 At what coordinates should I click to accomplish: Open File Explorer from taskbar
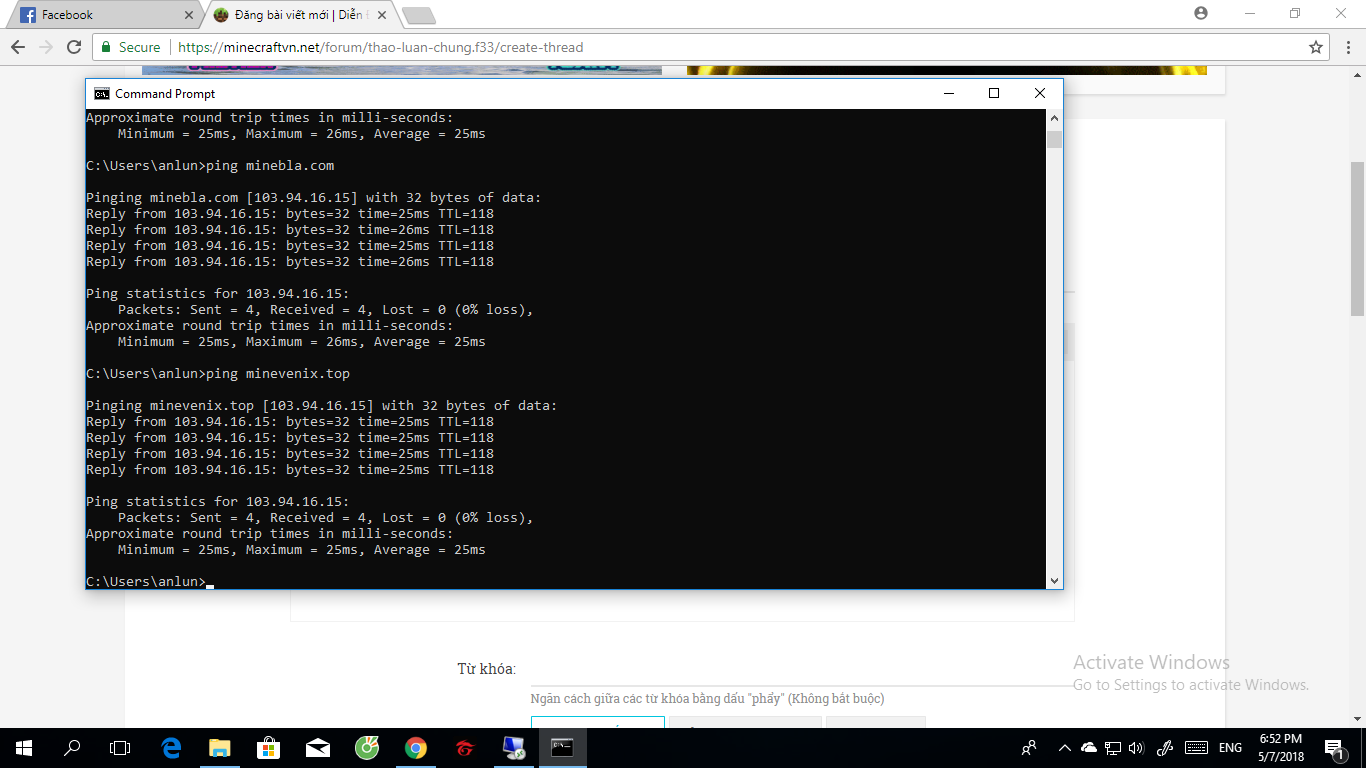click(x=219, y=747)
